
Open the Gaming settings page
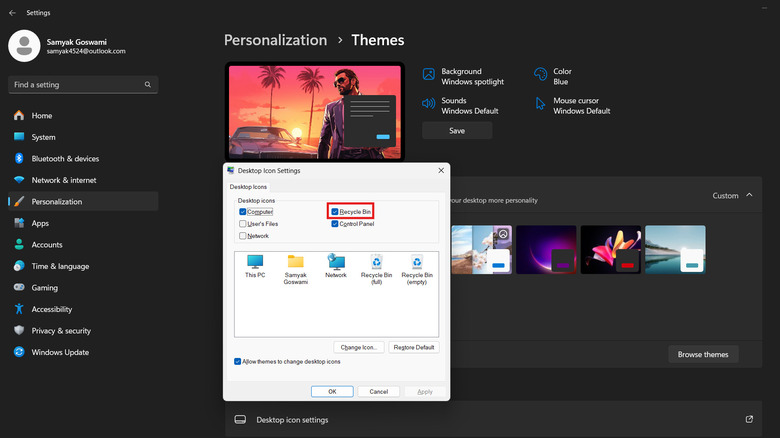[x=46, y=287]
